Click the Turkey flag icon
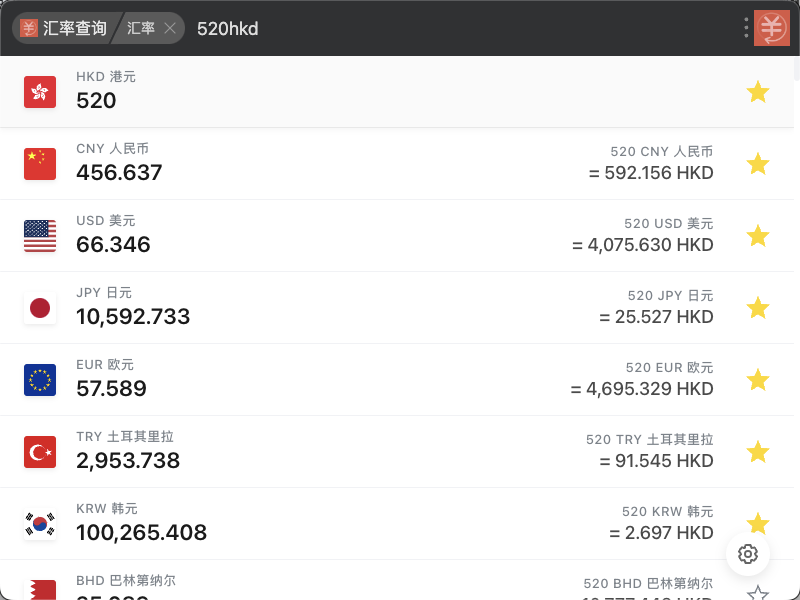This screenshot has width=800, height=600. [x=40, y=452]
